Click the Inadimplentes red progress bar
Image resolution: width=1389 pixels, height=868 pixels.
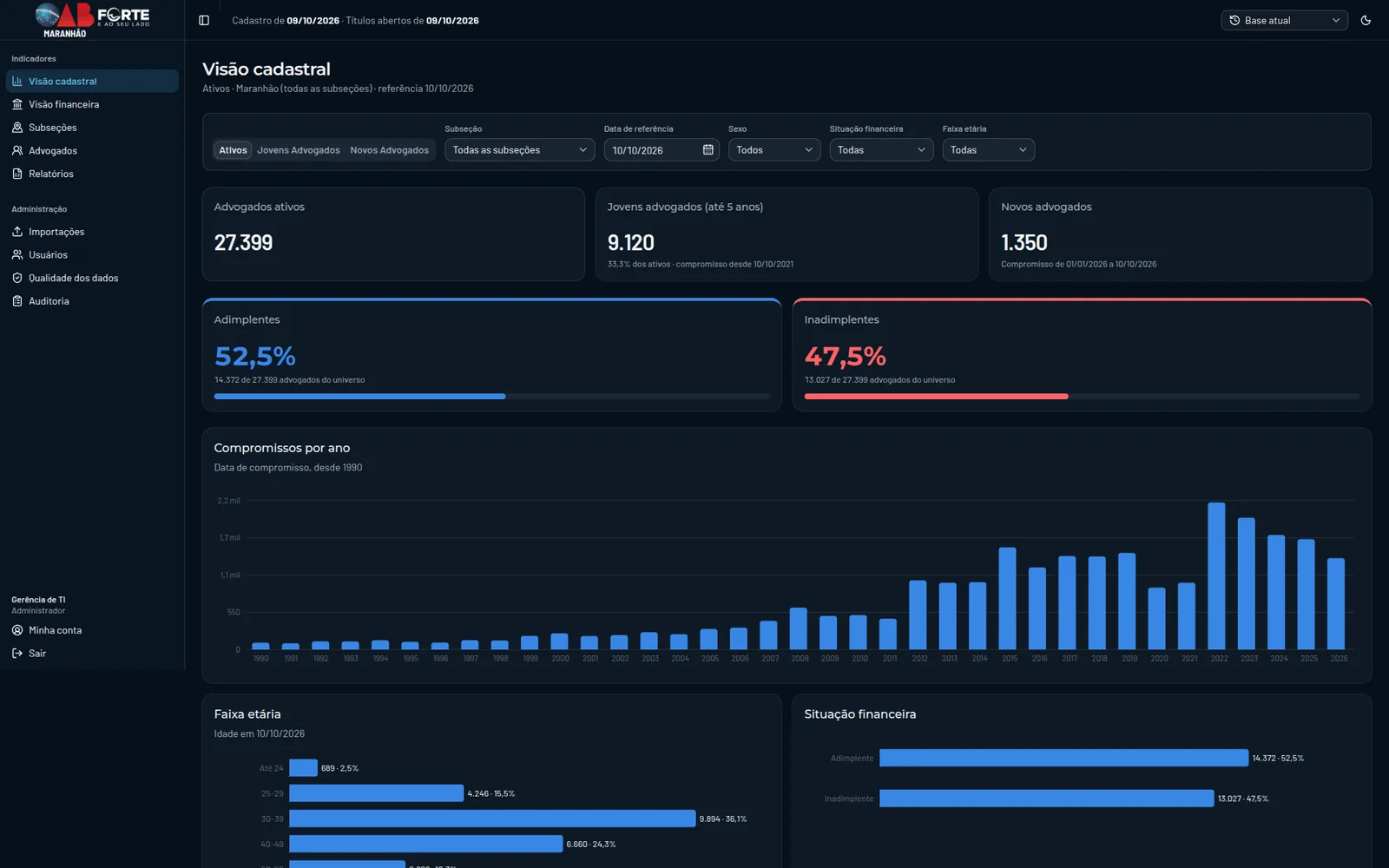936,397
